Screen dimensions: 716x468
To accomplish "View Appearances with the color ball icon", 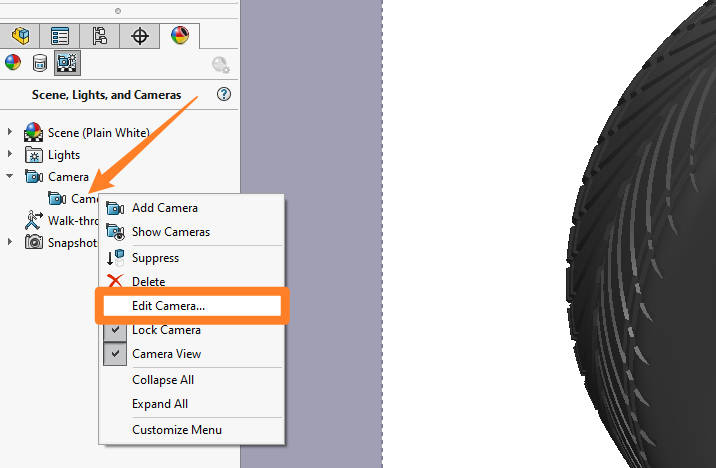I will (13, 63).
